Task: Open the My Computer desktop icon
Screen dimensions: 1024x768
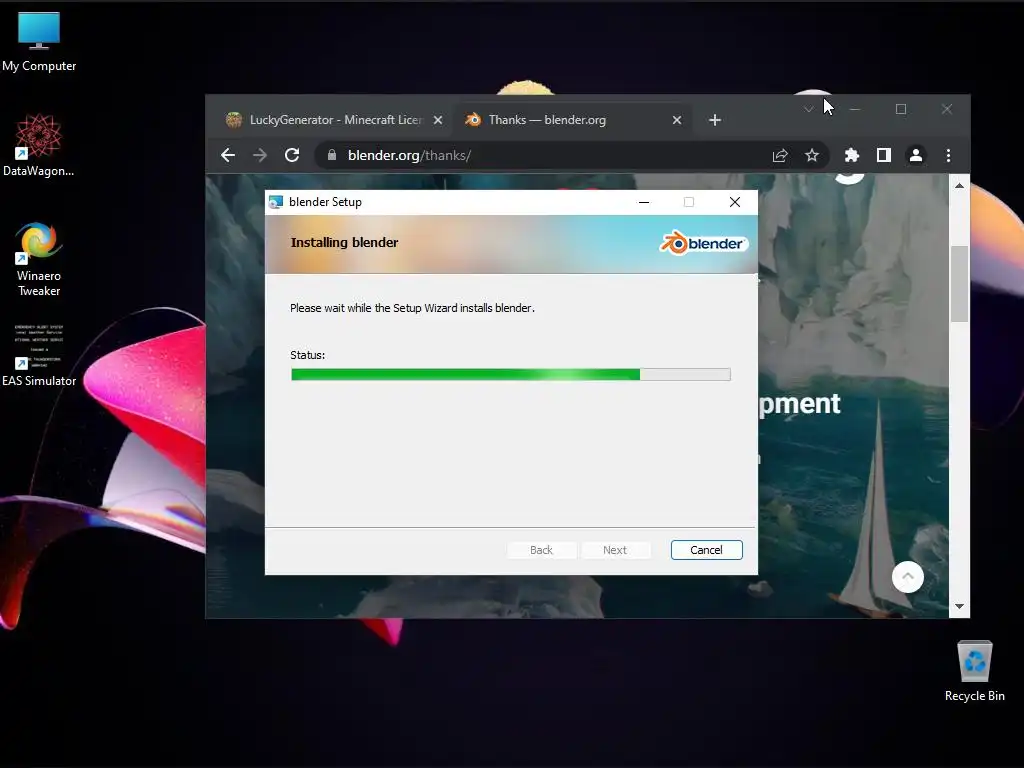Action: click(39, 41)
